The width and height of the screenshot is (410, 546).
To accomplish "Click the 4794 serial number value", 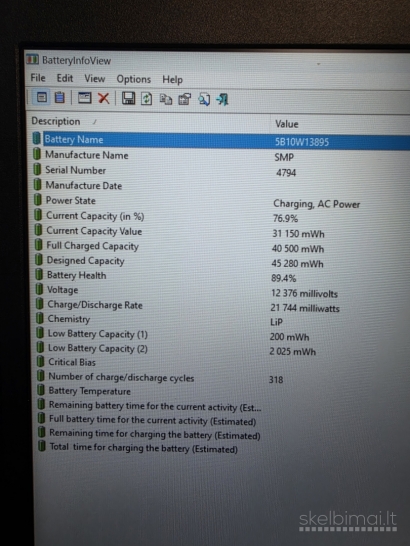I will pos(286,173).
